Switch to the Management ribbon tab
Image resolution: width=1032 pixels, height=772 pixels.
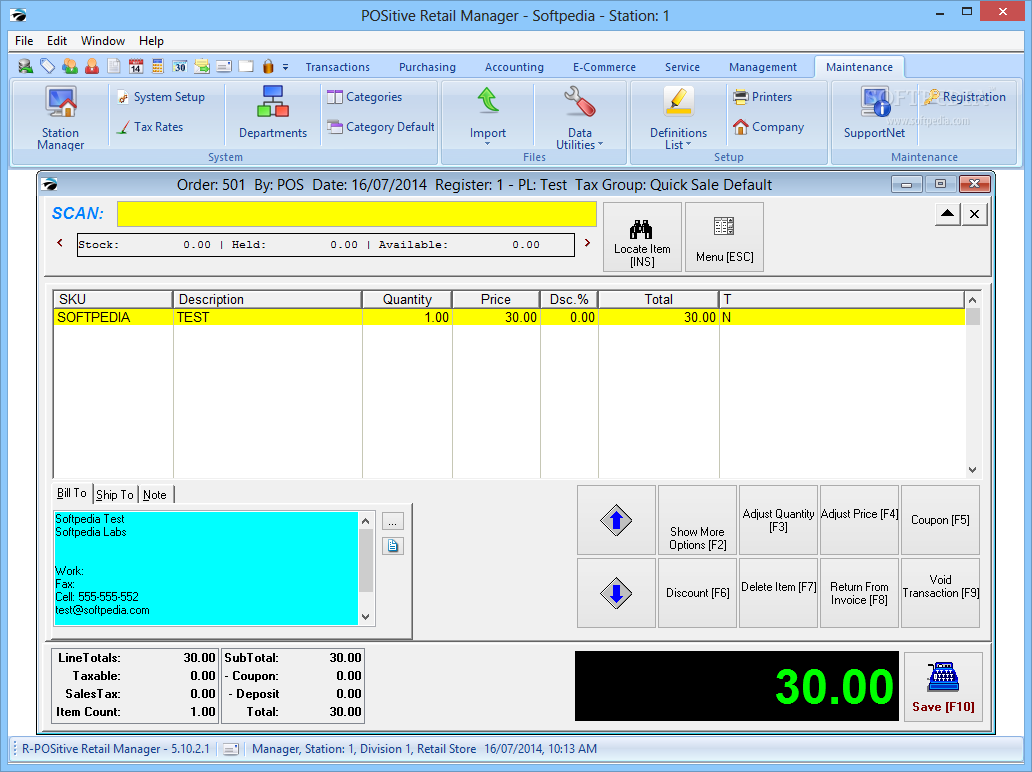coord(763,67)
